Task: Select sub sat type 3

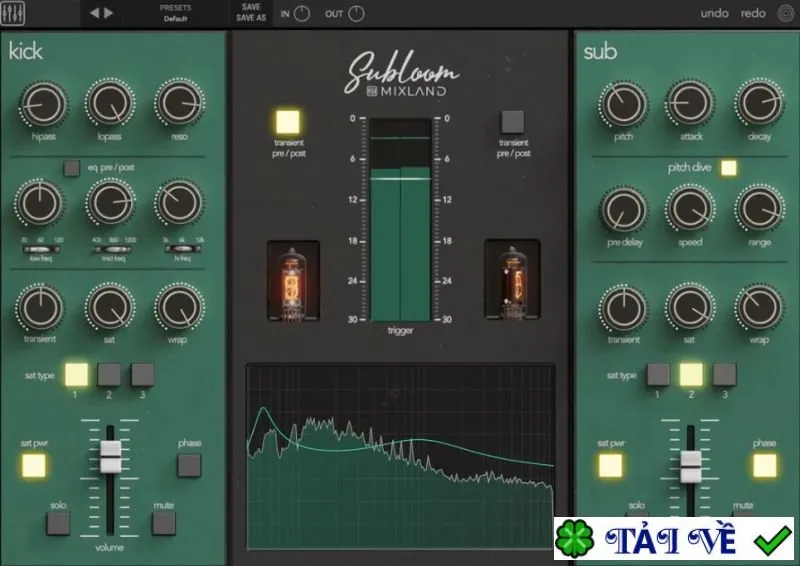Action: (724, 375)
